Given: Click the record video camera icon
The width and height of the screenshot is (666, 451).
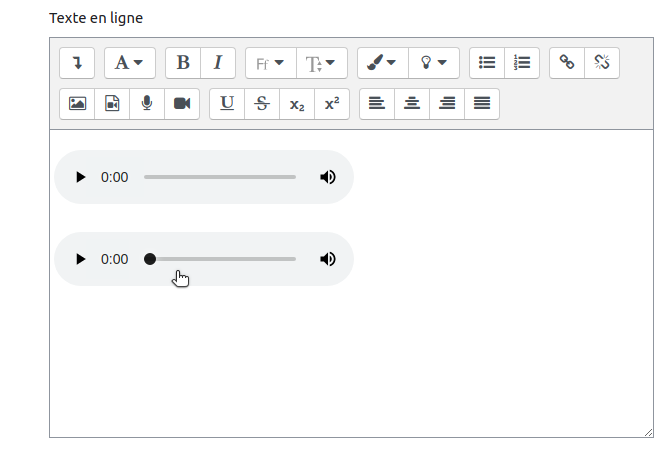Looking at the screenshot, I should pyautogui.click(x=182, y=103).
